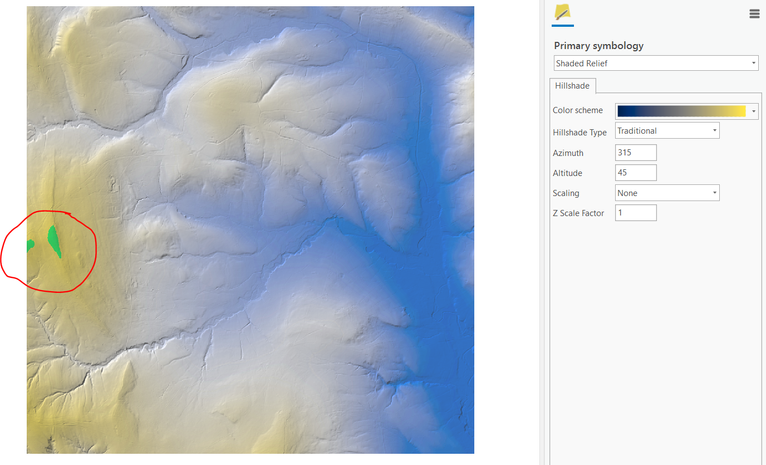Open the Primary symbology Shaded Relief dropdown
The width and height of the screenshot is (766, 465).
(x=656, y=63)
